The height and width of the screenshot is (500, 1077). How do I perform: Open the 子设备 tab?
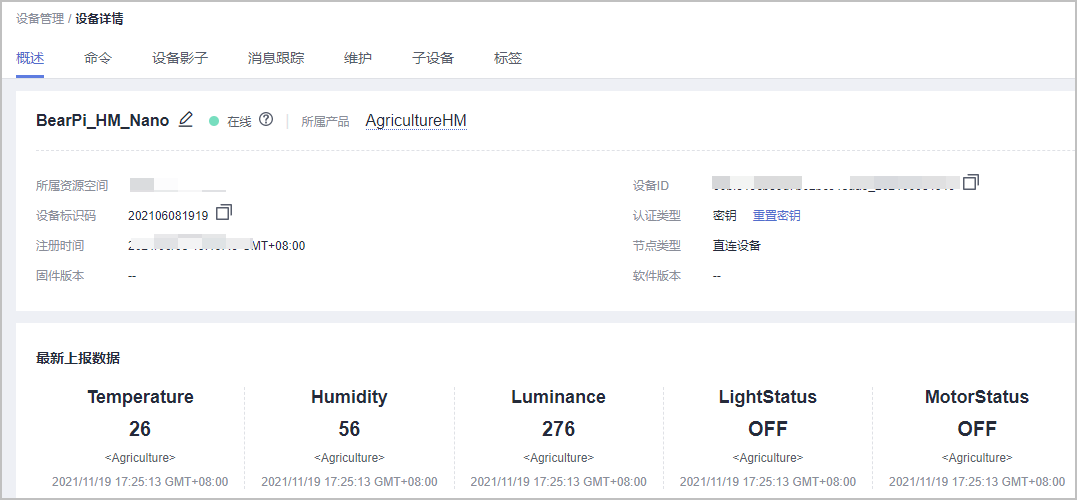click(x=433, y=58)
